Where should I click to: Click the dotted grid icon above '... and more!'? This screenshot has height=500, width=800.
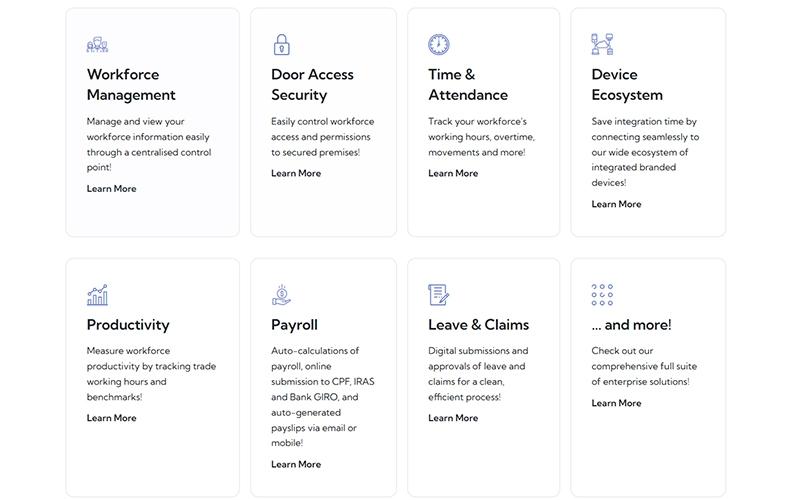602,295
